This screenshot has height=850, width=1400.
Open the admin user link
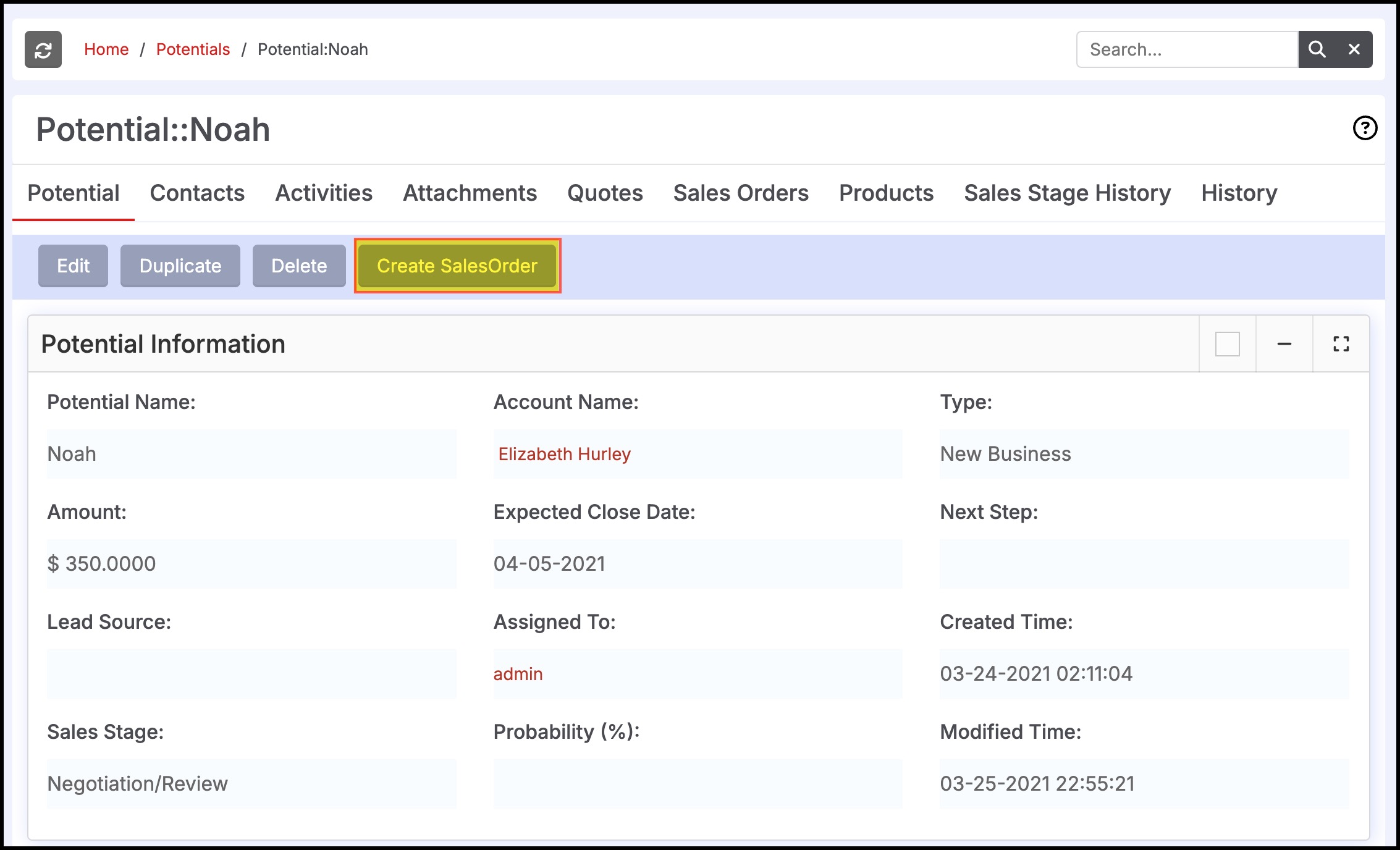pos(518,674)
